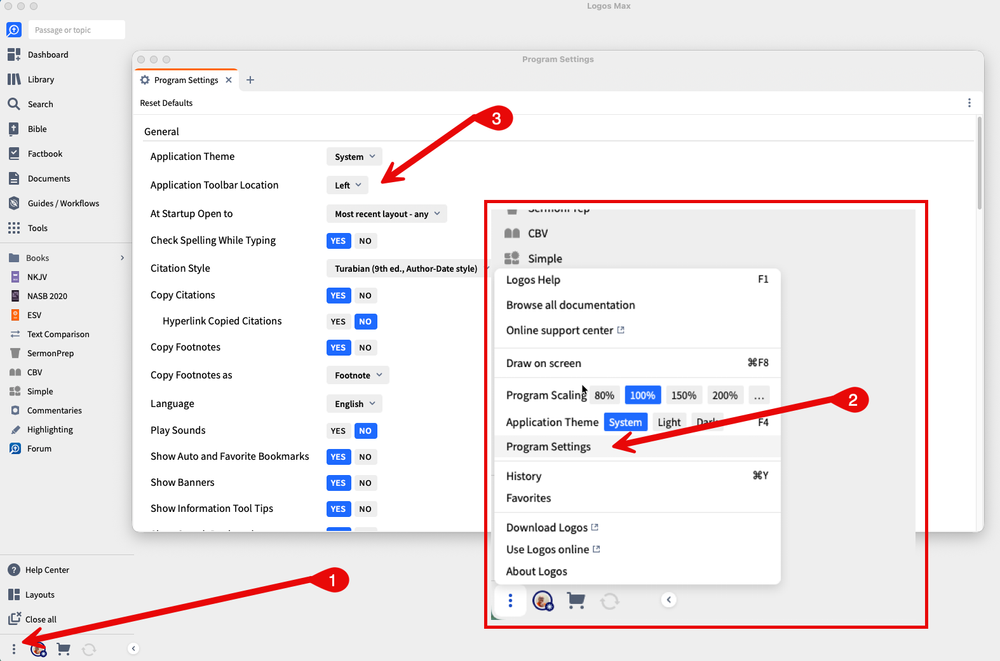Open the ESV shortcut
The width and height of the screenshot is (1000, 661).
tap(26, 315)
